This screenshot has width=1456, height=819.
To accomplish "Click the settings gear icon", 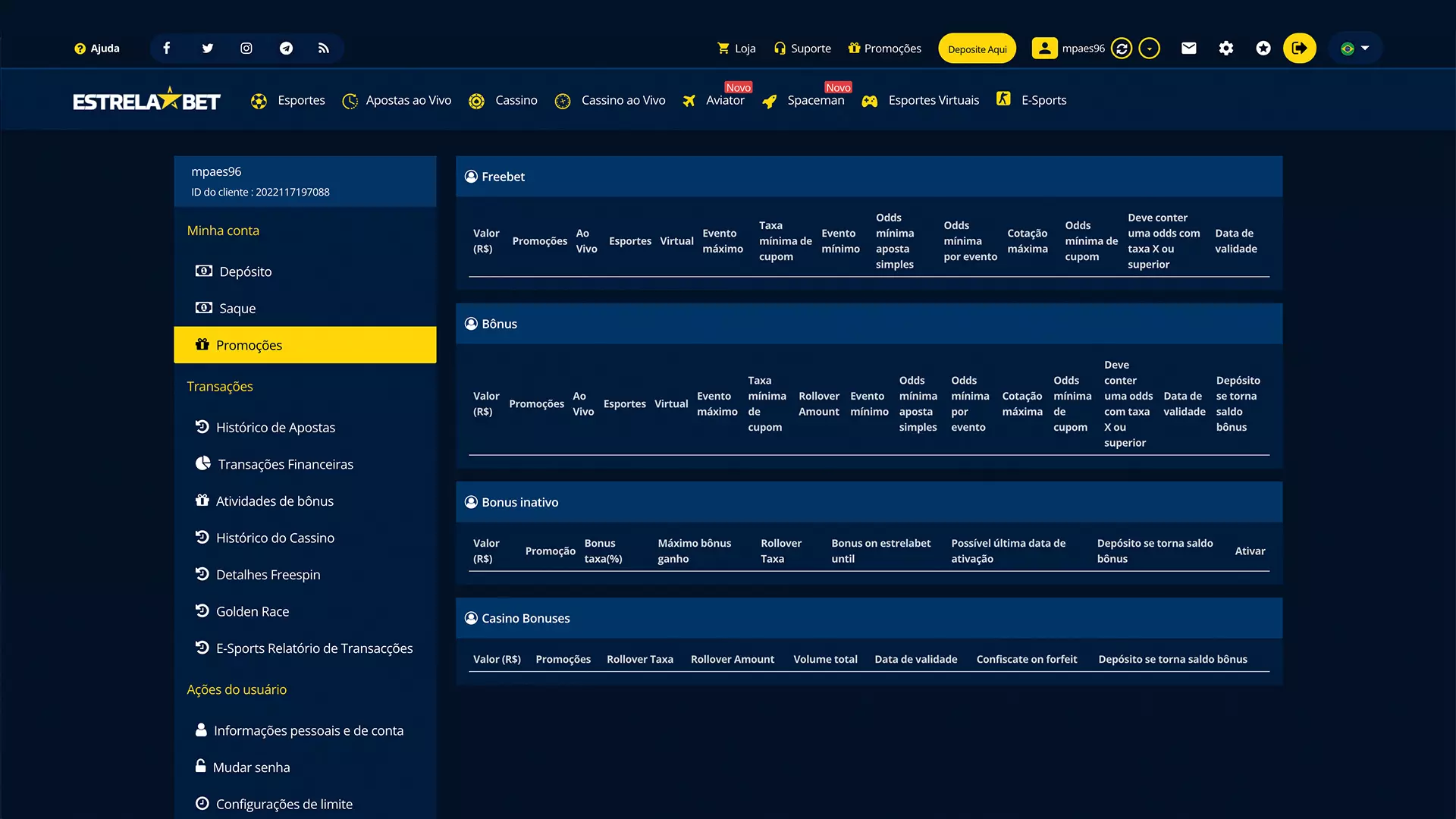I will [x=1225, y=48].
